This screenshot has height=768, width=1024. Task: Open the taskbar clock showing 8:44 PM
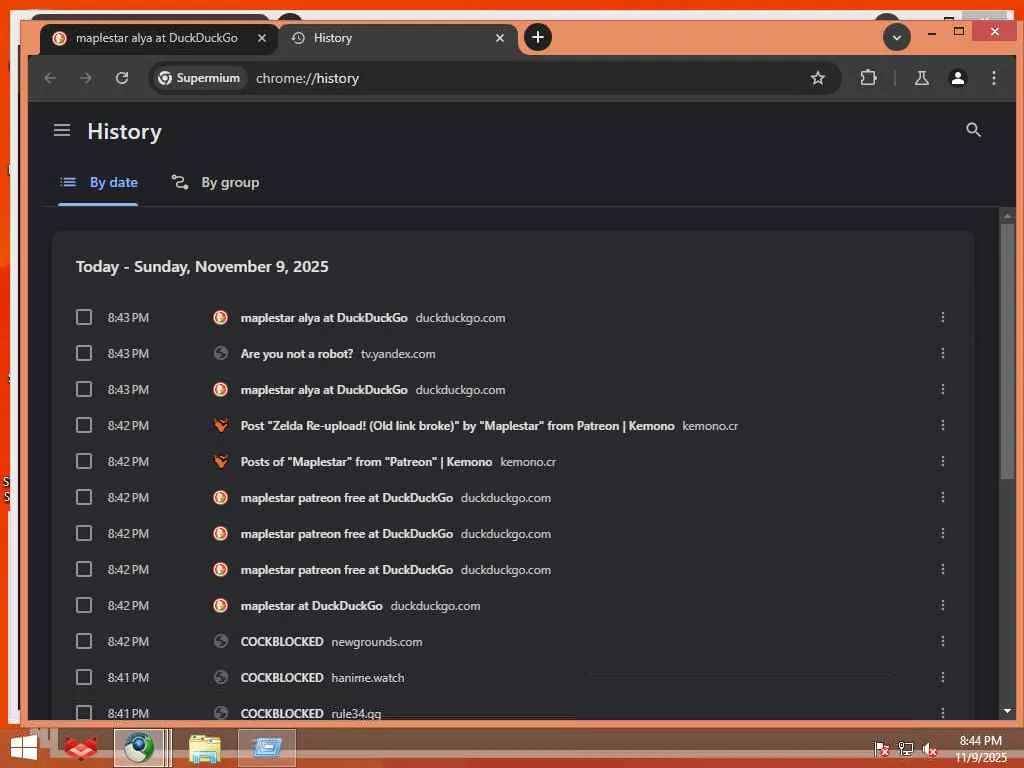coord(980,749)
